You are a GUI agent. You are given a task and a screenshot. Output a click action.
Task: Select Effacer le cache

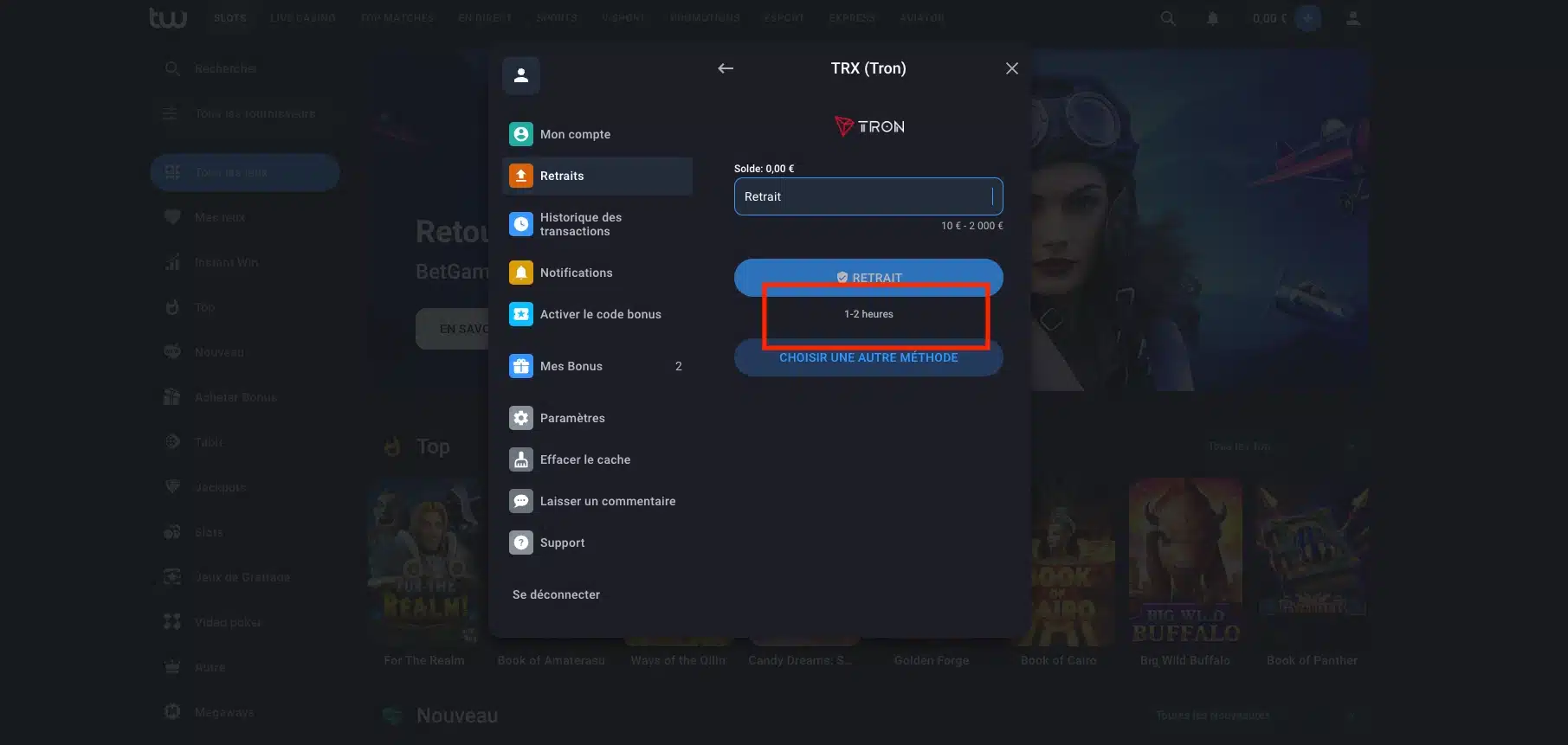pyautogui.click(x=597, y=459)
